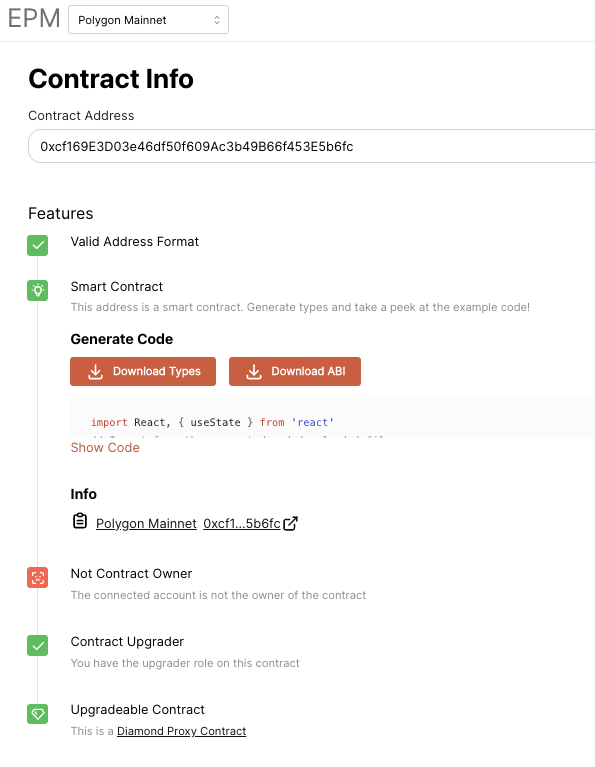Viewport: 595px width, 767px height.
Task: Click the red face-scan Not Contract Owner icon
Action: pos(37,578)
